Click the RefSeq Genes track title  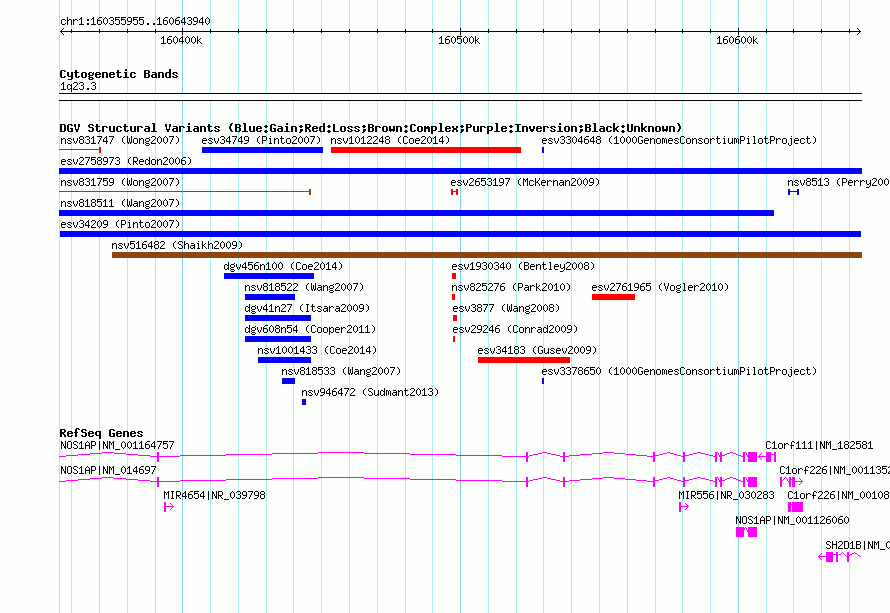pyautogui.click(x=102, y=433)
